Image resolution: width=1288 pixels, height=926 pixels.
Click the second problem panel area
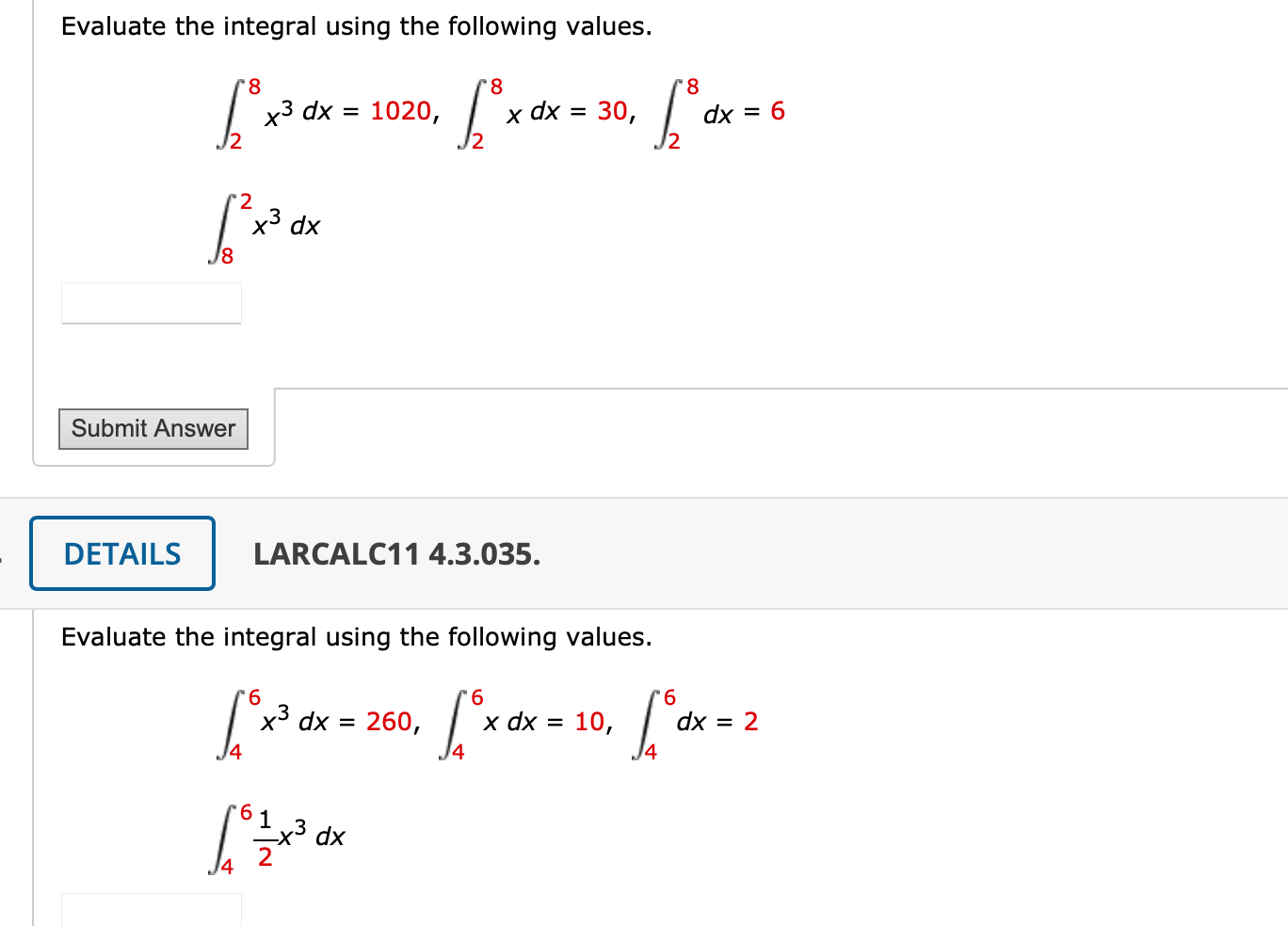659,781
